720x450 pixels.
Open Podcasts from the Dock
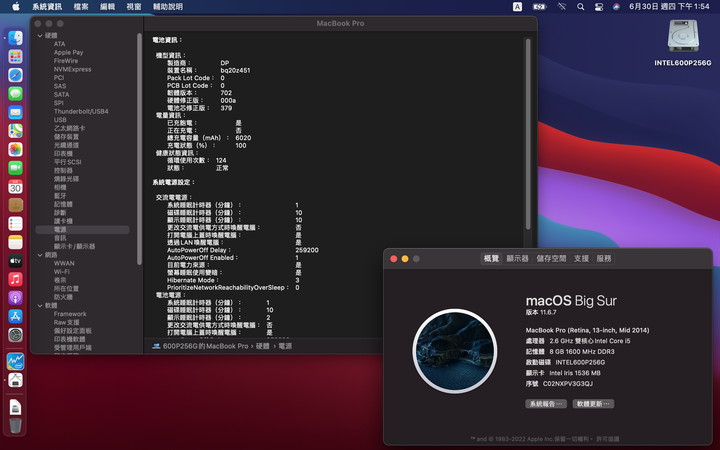click(x=15, y=298)
